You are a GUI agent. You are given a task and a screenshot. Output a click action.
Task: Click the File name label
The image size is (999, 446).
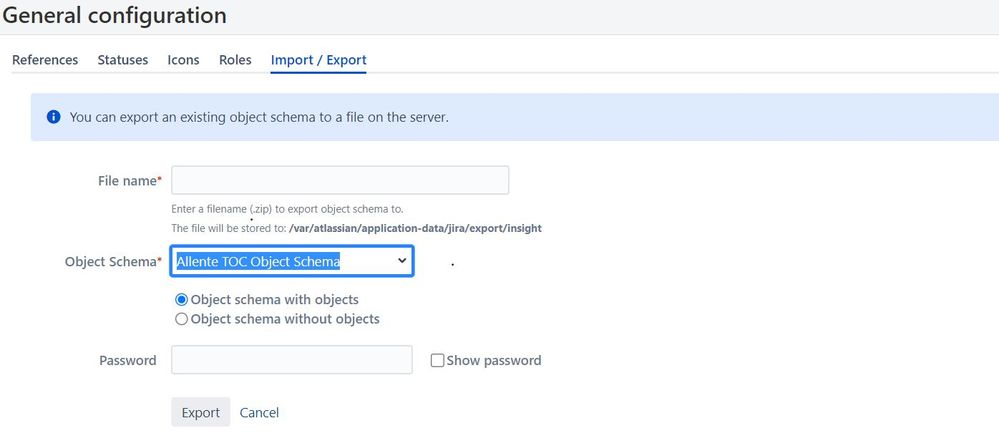(x=129, y=181)
